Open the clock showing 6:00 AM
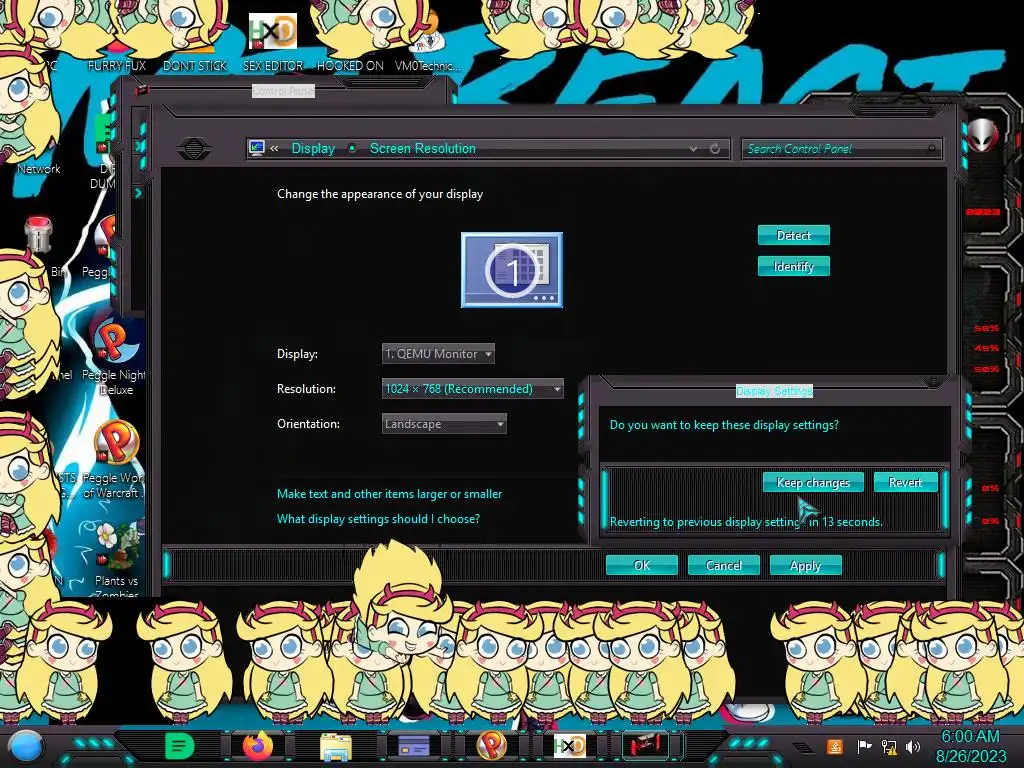 971,746
